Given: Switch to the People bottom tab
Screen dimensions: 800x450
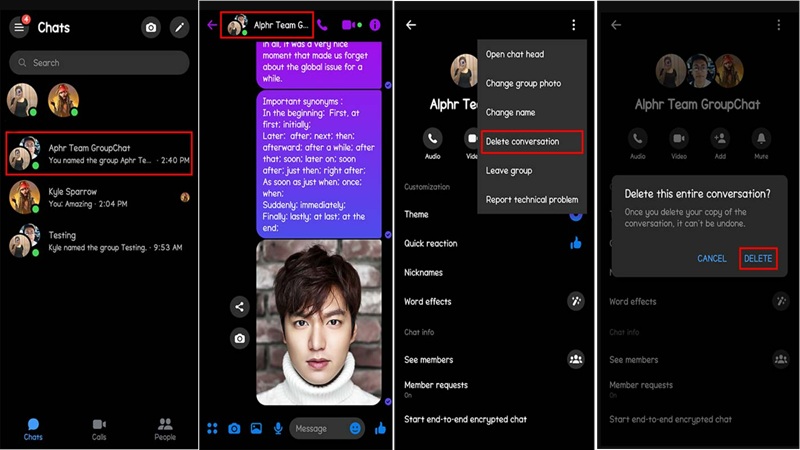Looking at the screenshot, I should [165, 429].
